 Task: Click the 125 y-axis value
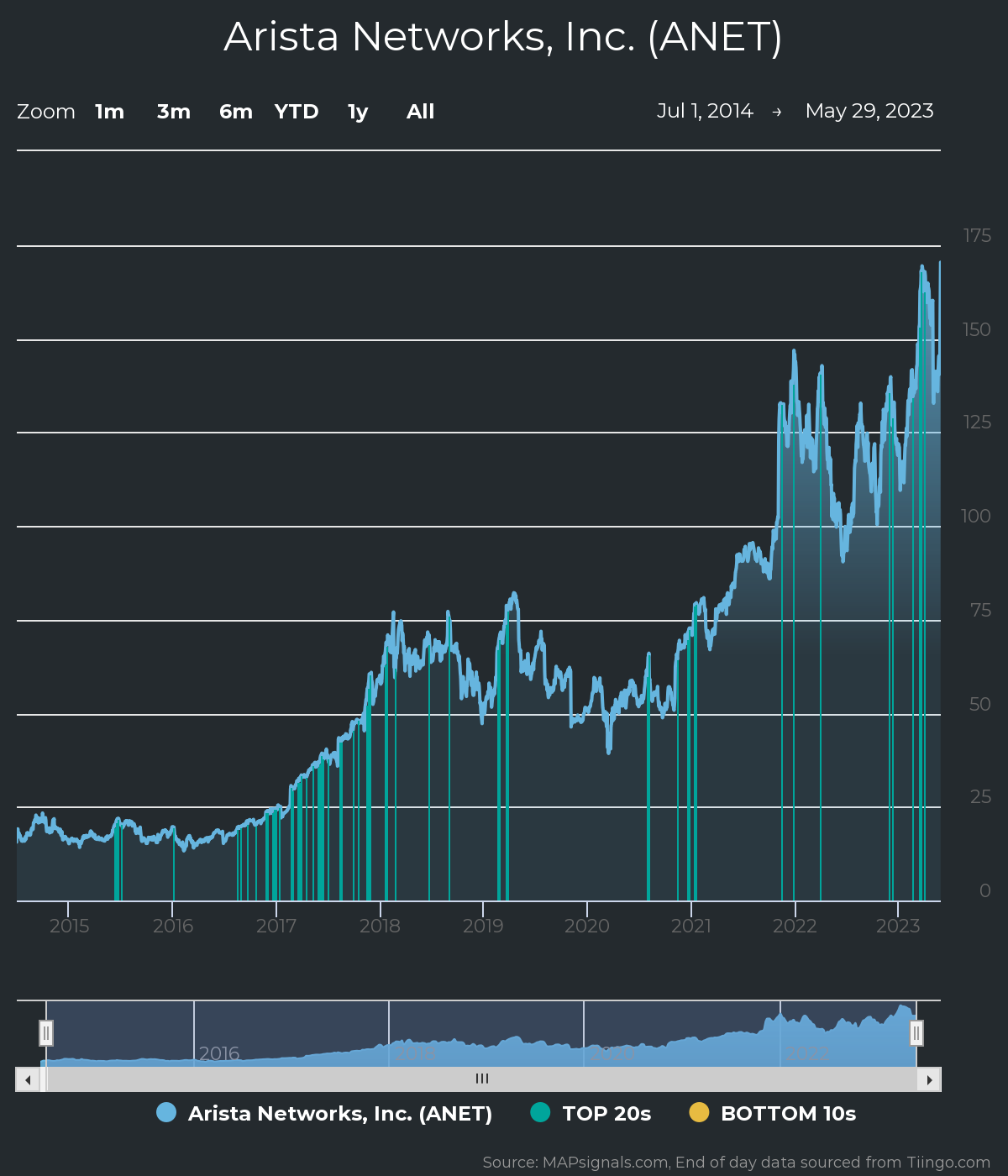tap(977, 422)
